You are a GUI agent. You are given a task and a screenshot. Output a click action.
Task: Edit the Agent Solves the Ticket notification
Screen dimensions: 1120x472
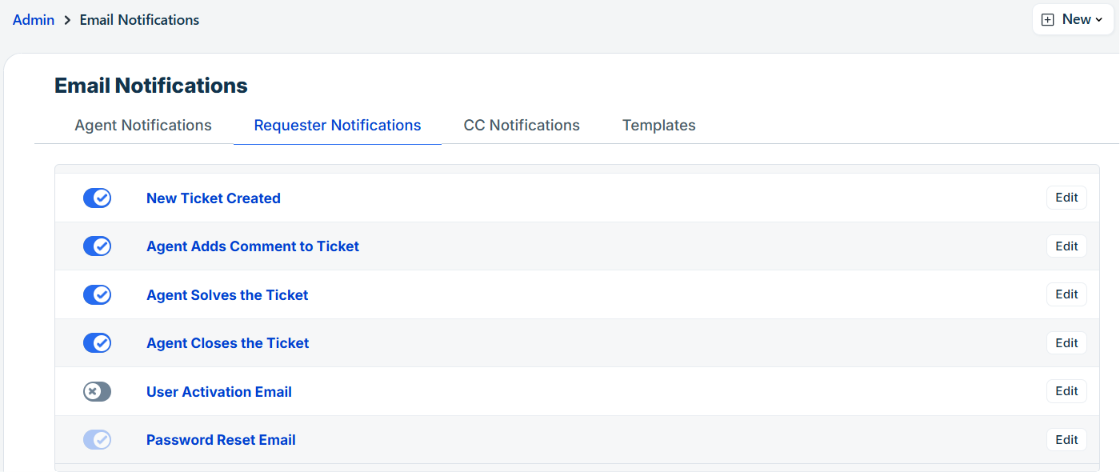[x=1066, y=294]
